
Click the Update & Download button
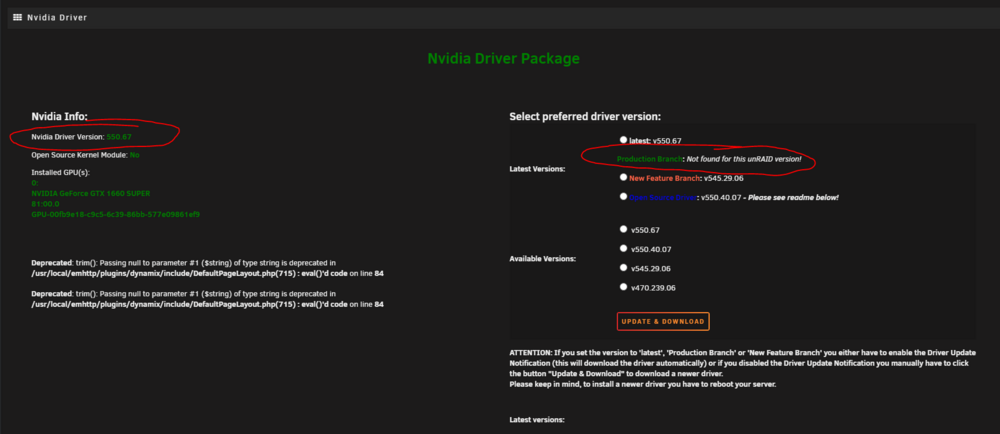[663, 321]
